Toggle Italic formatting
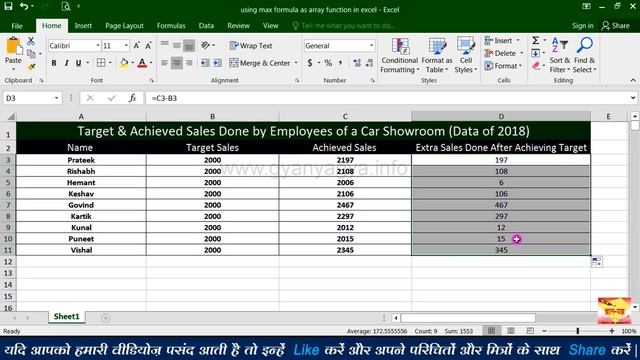The width and height of the screenshot is (640, 360). pos(66,63)
